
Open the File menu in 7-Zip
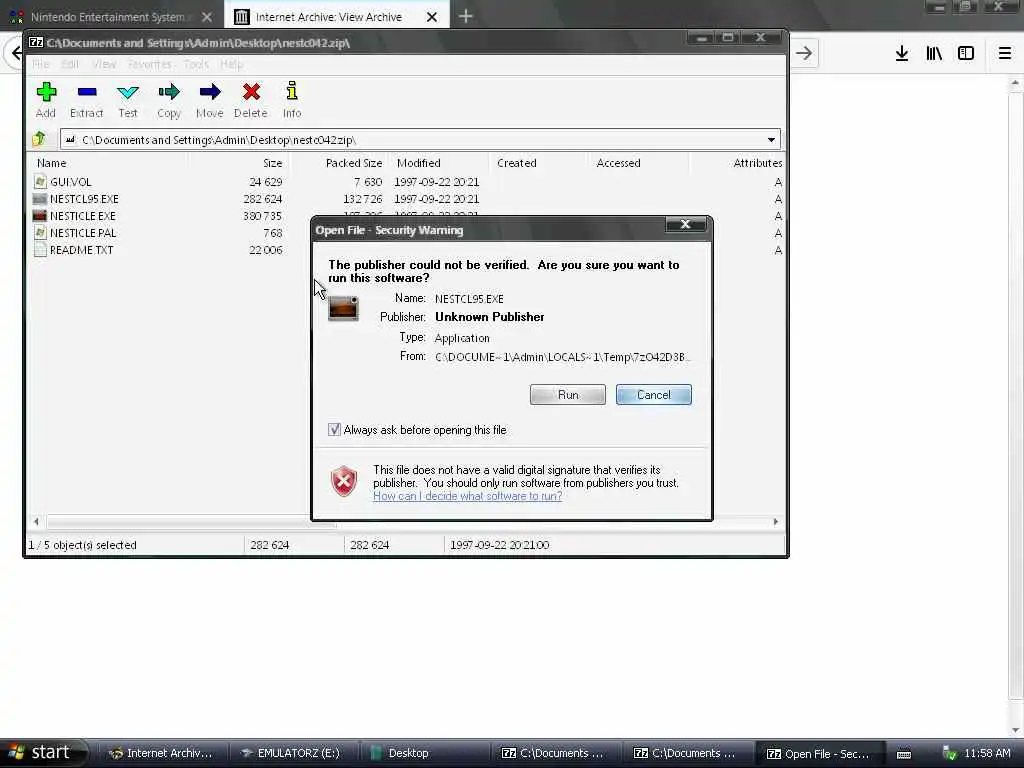click(x=40, y=64)
